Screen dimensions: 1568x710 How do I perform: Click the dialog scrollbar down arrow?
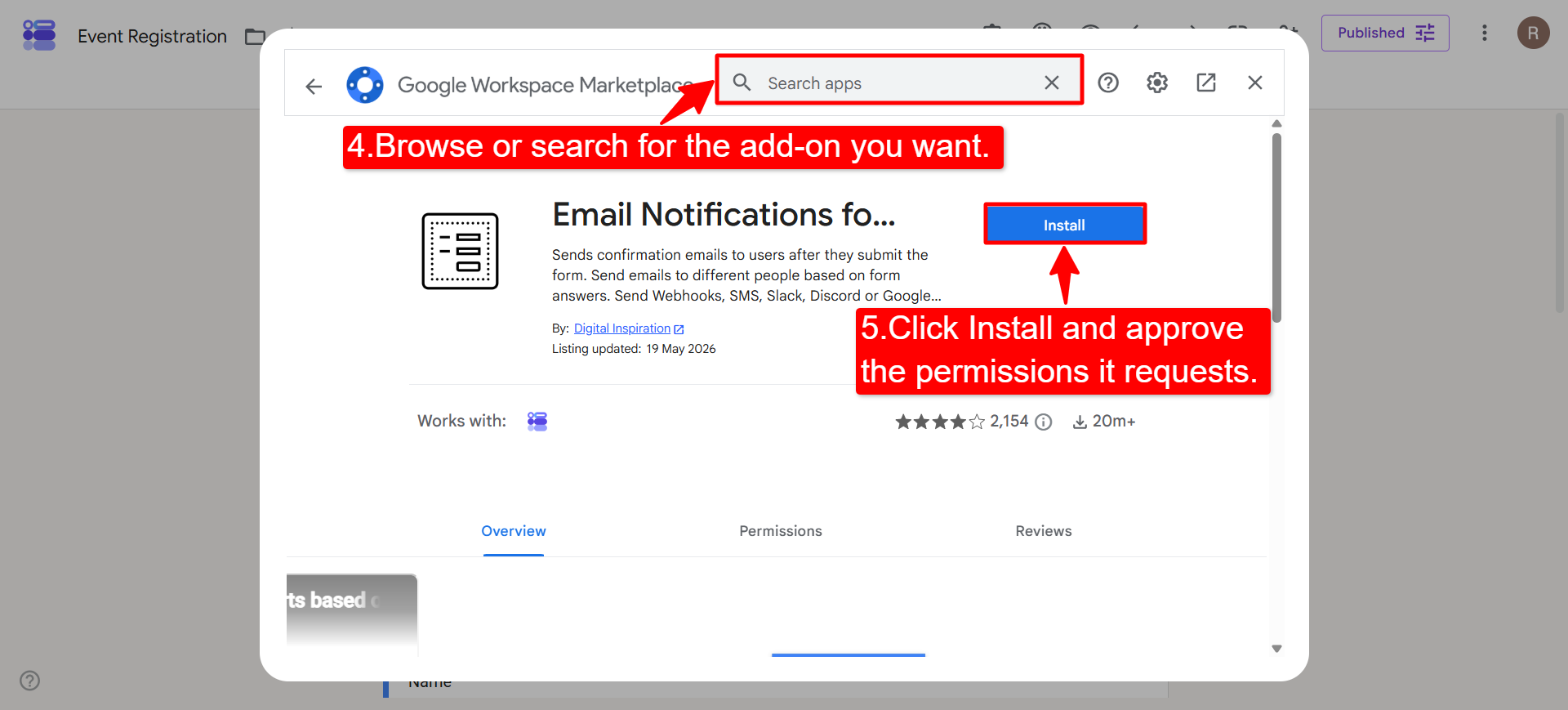[x=1276, y=649]
